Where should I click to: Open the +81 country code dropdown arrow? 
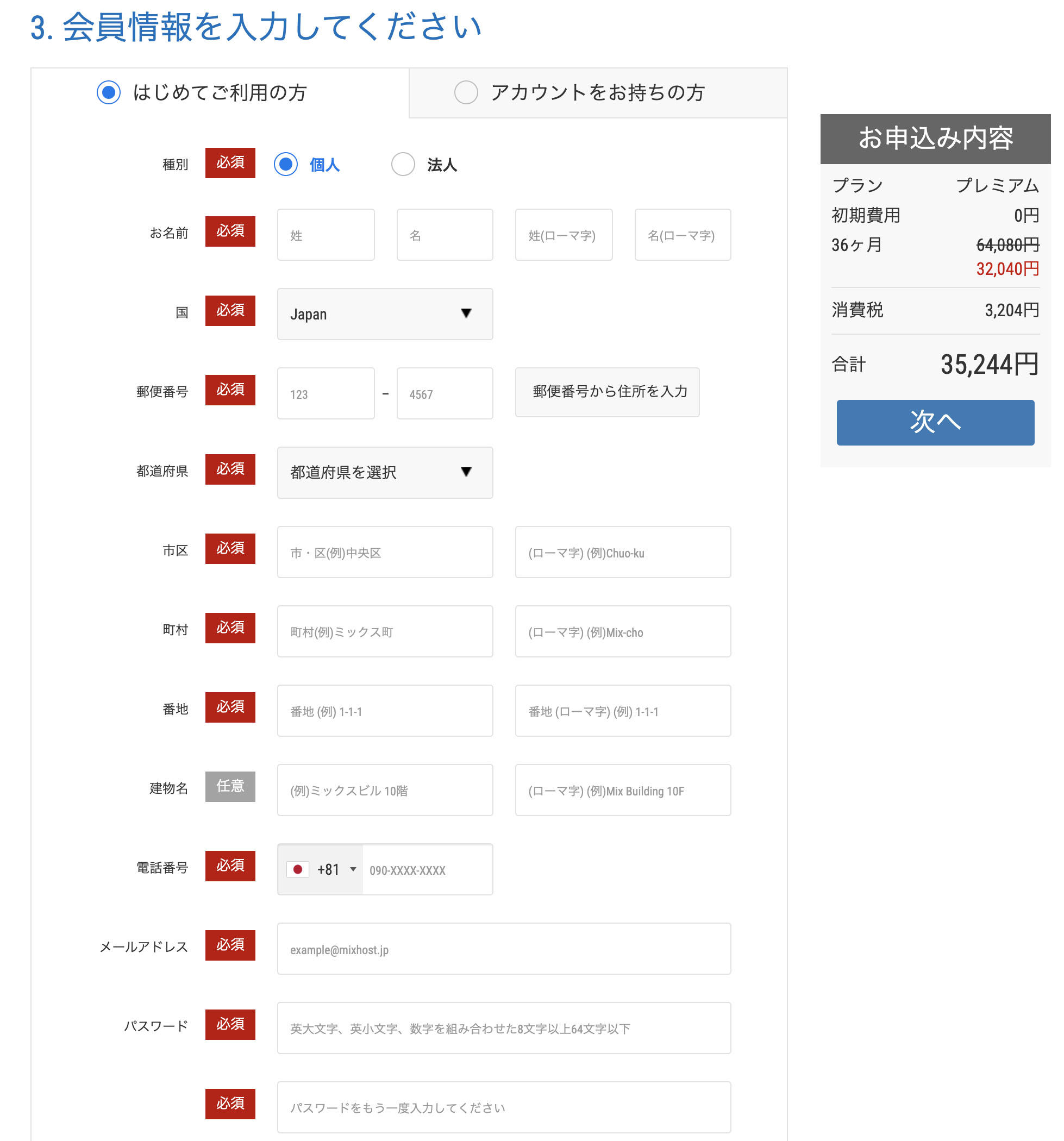click(353, 869)
